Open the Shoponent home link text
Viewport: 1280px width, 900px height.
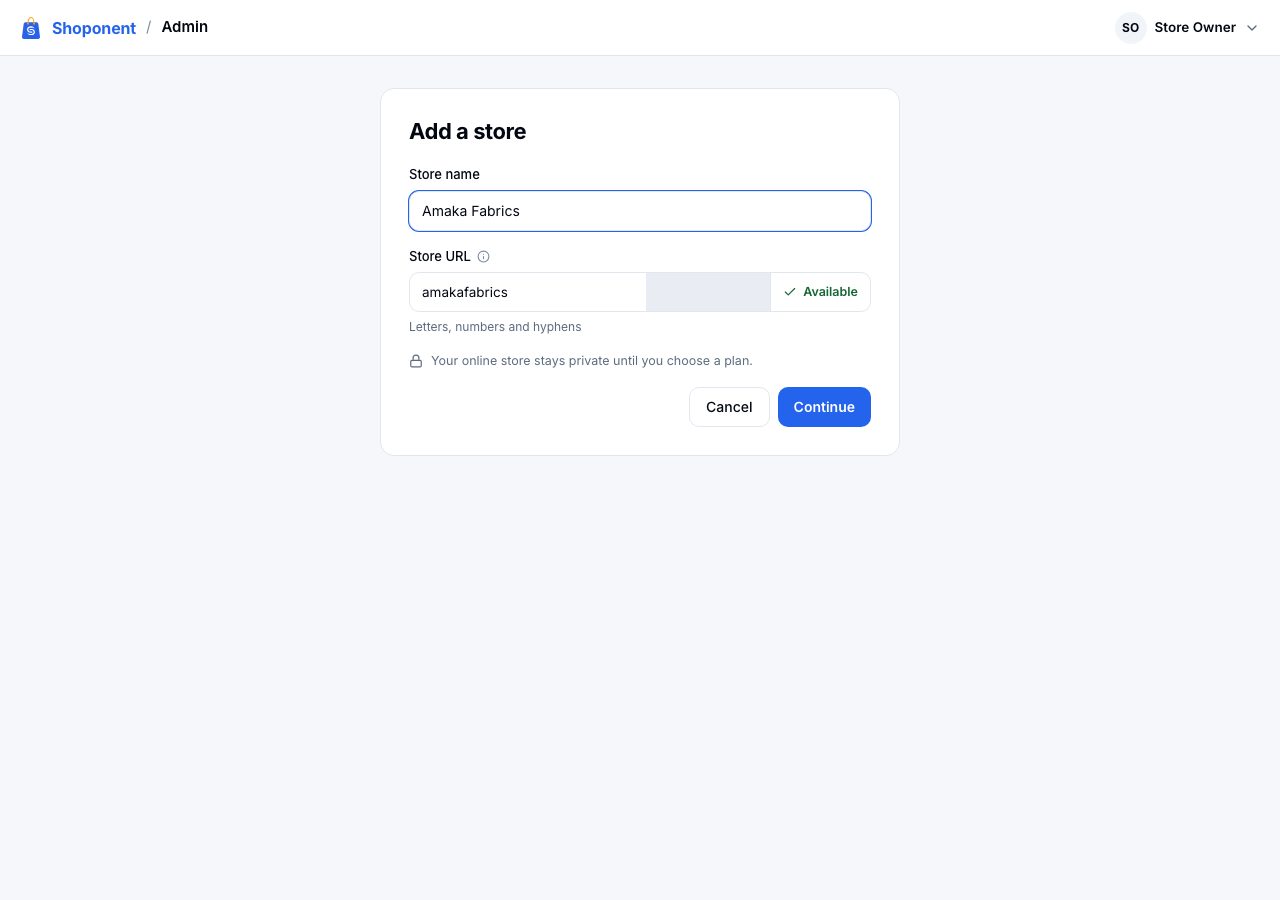94,28
